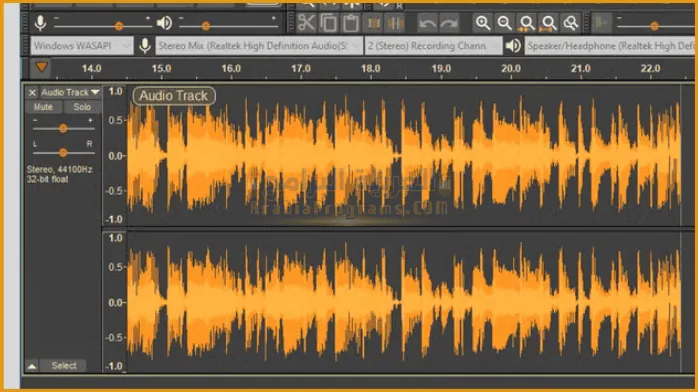Click the 22.0 mark on the timeline

click(650, 69)
